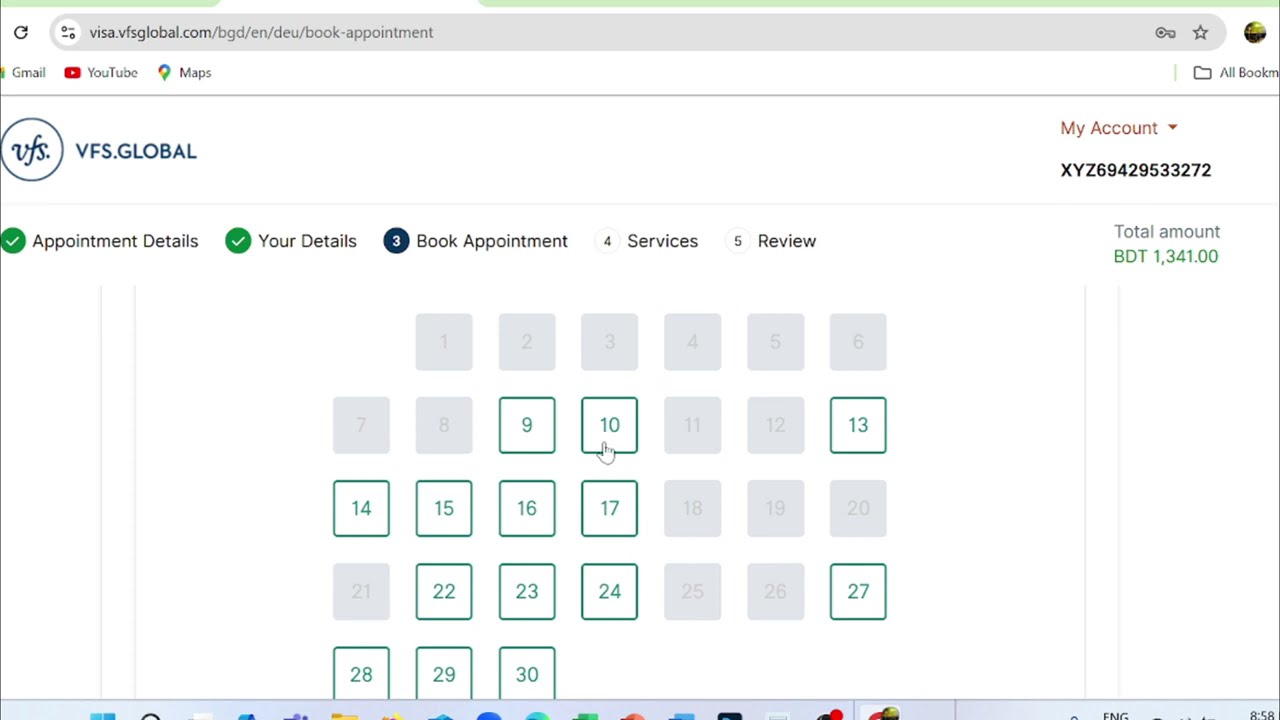
Task: Select the Book Appointment step
Action: [x=492, y=241]
